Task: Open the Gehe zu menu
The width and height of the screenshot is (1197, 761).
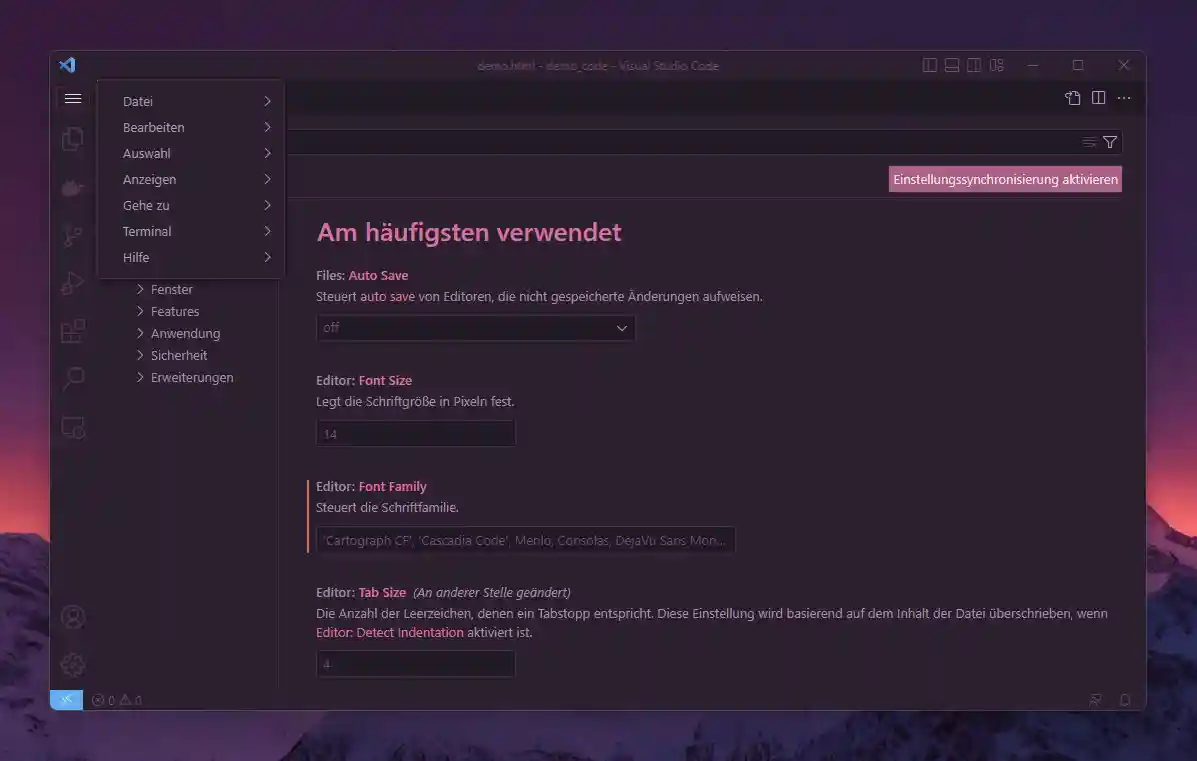Action: tap(191, 205)
